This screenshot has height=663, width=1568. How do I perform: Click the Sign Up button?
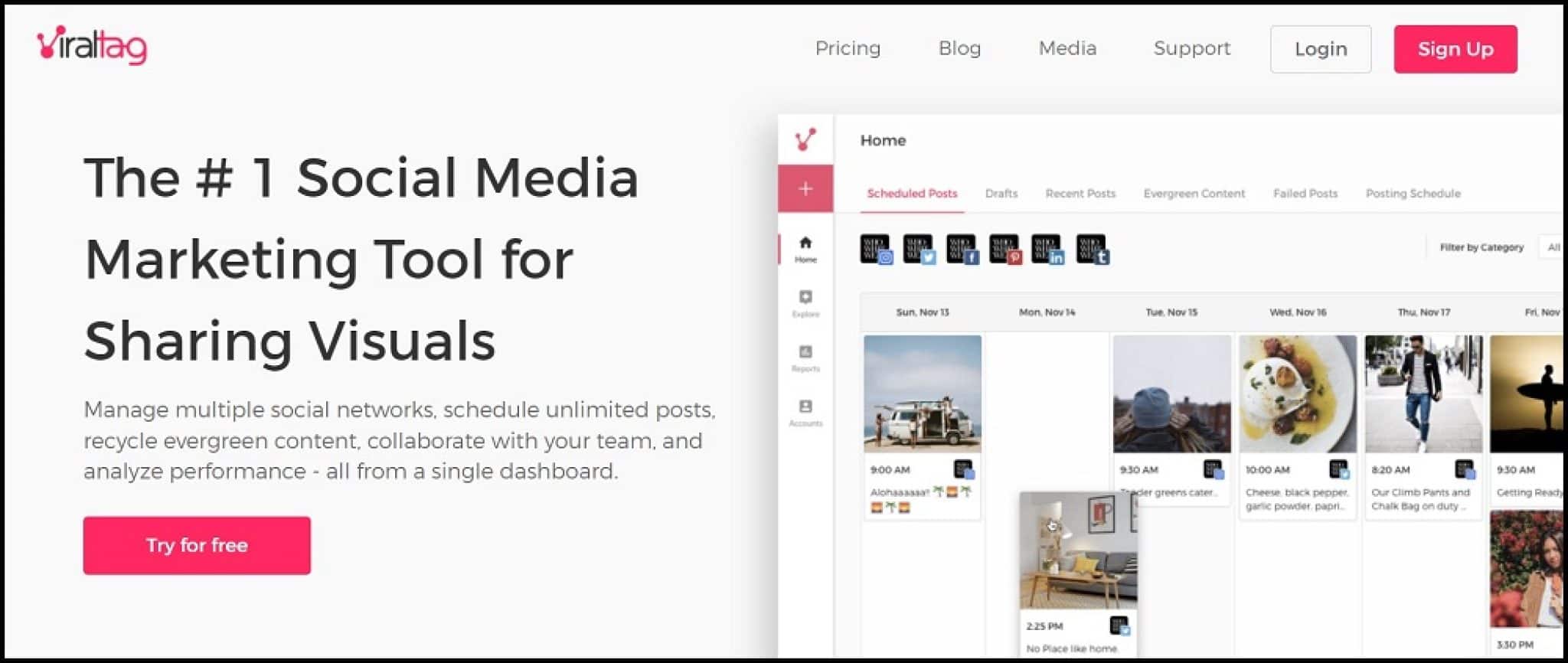tap(1455, 49)
